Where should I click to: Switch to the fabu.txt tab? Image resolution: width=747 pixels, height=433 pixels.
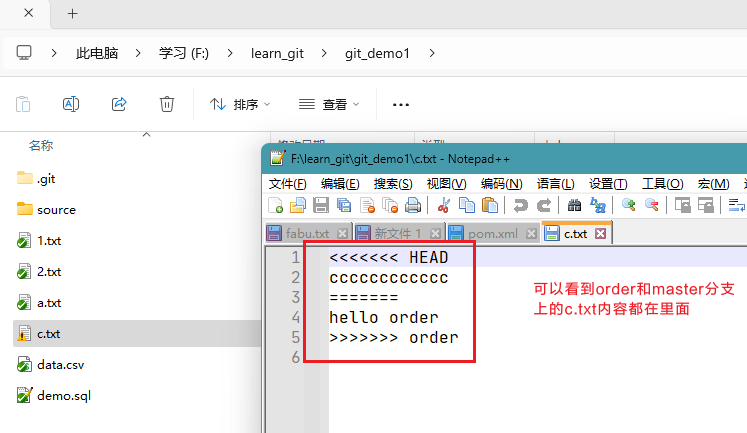pyautogui.click(x=307, y=233)
